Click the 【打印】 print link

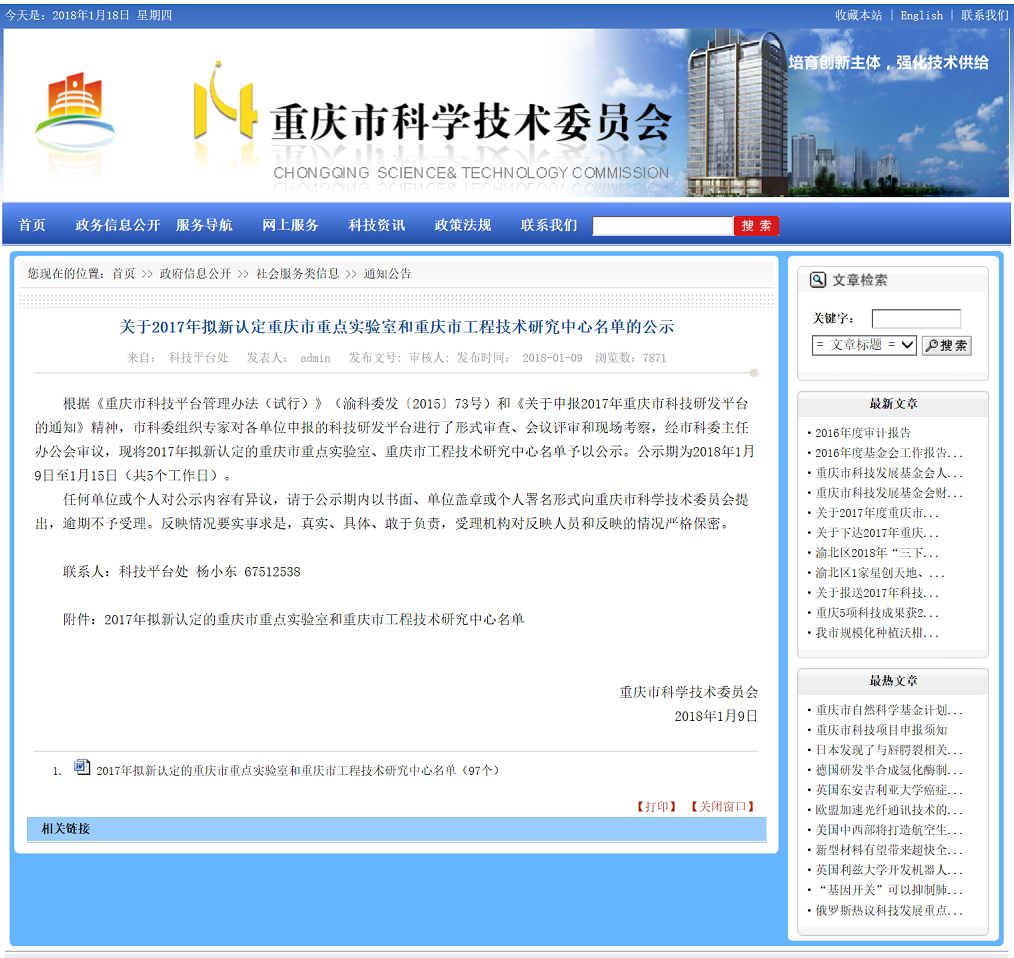[656, 805]
